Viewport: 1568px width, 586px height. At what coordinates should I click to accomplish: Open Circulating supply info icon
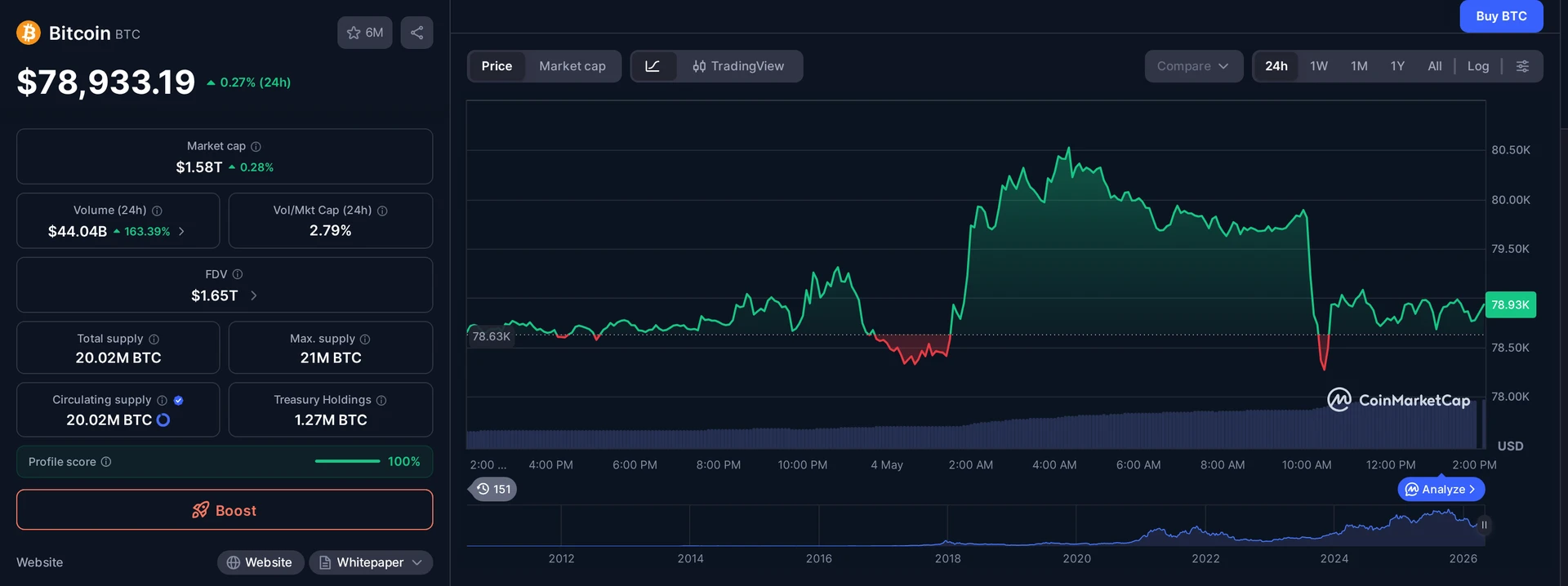point(162,400)
